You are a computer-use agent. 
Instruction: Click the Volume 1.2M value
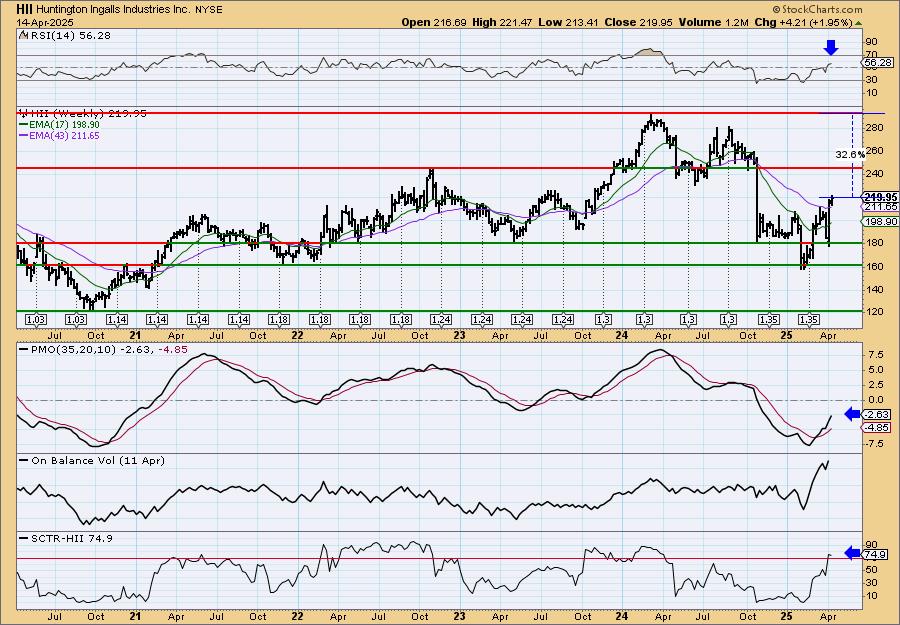[x=714, y=22]
